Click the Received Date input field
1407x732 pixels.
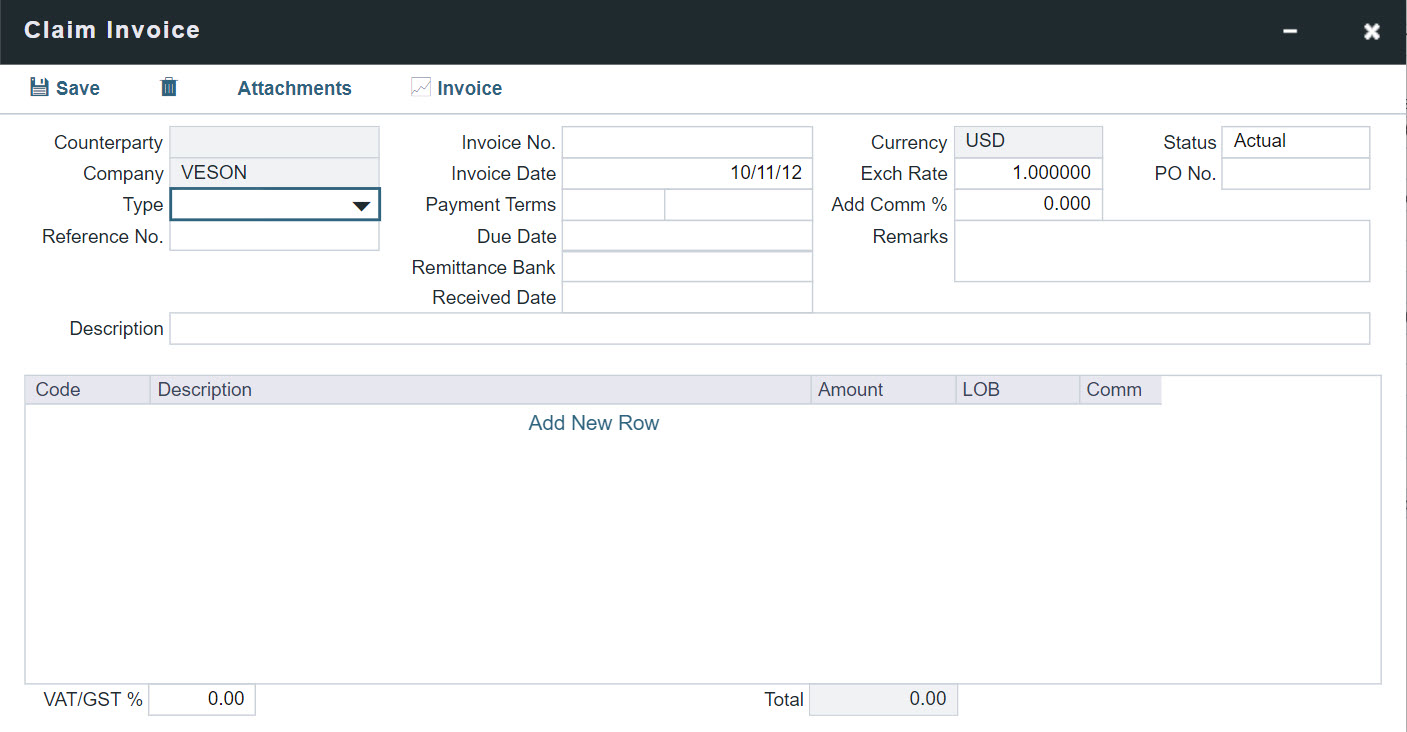687,298
